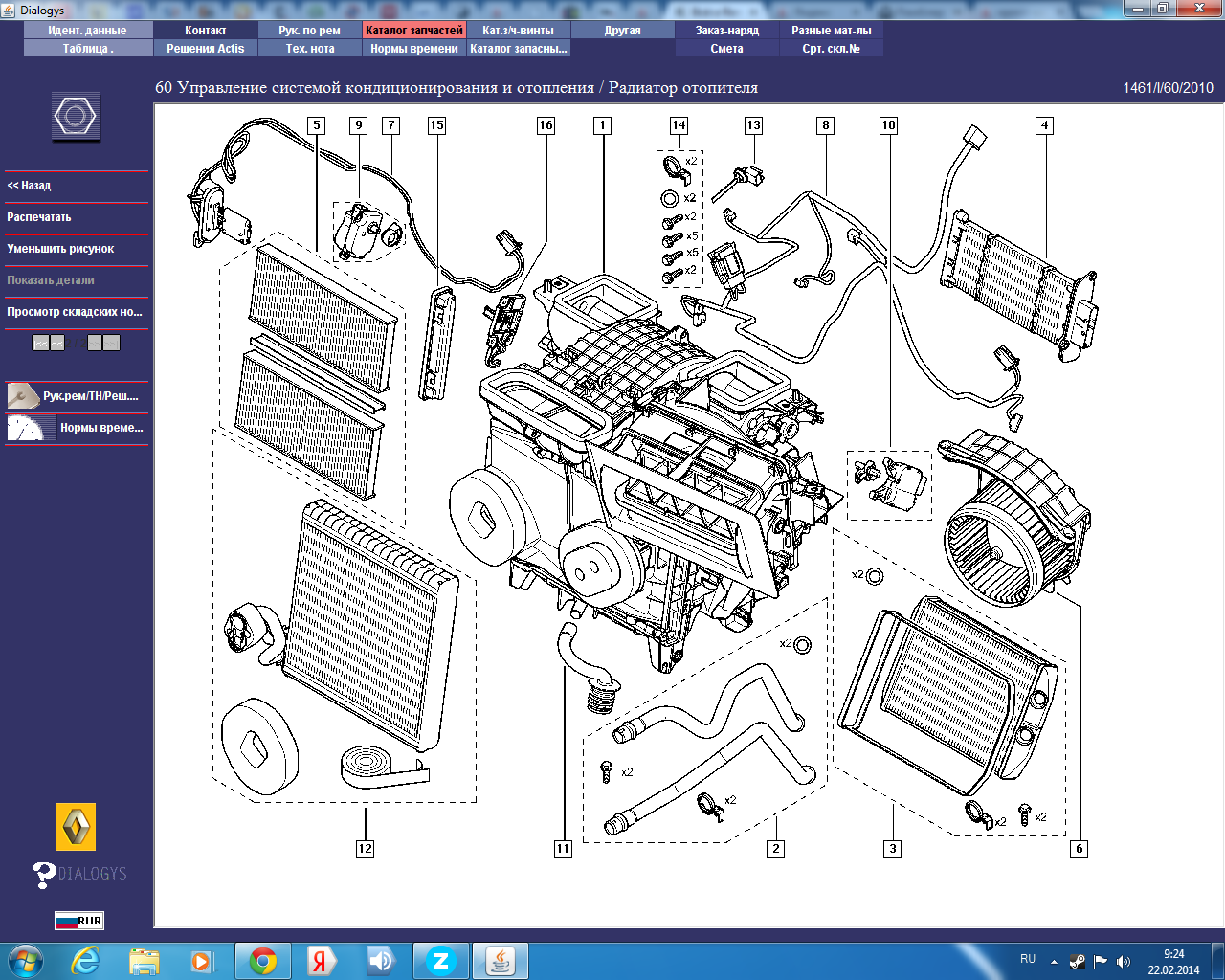Switch to the Смета tab

727,49
